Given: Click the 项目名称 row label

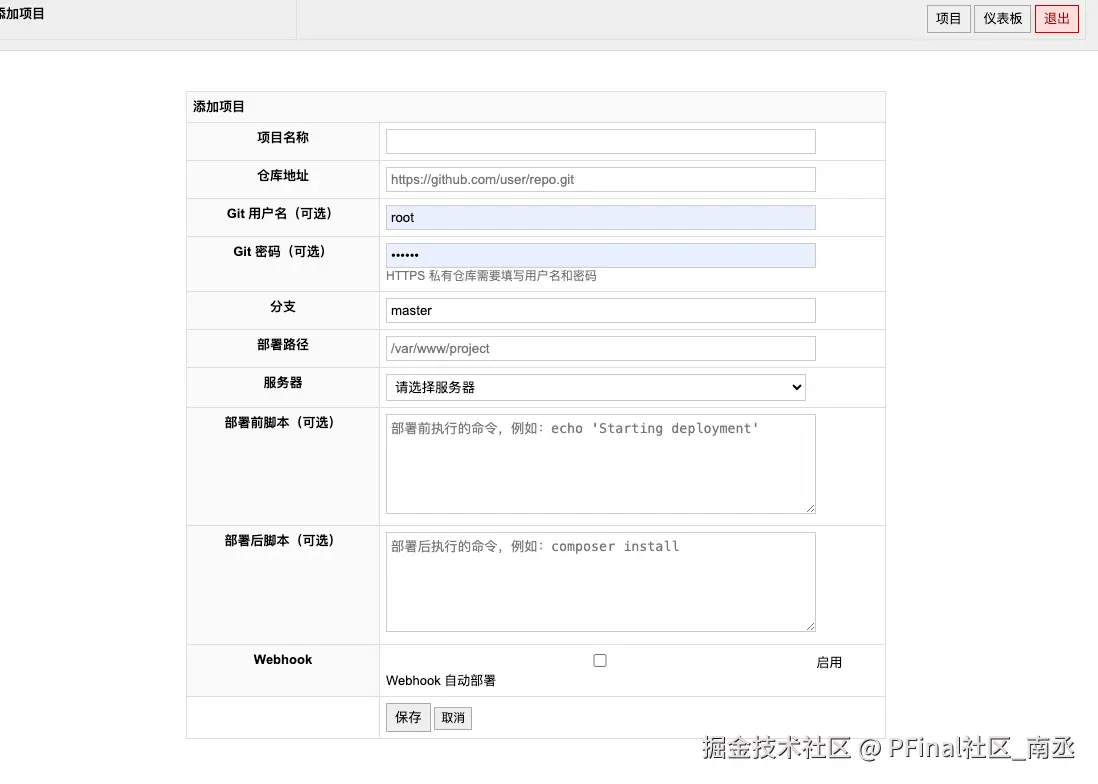Looking at the screenshot, I should [x=283, y=137].
